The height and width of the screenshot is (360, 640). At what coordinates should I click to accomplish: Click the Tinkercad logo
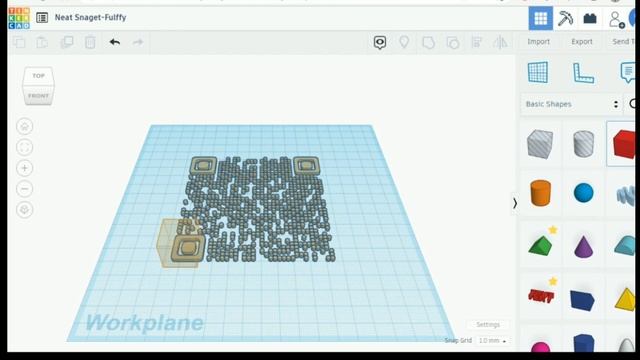click(x=19, y=18)
